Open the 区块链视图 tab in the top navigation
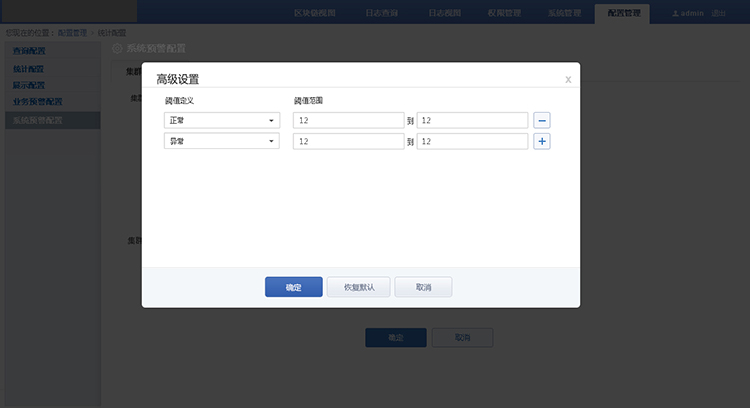The image size is (750, 408). click(314, 13)
